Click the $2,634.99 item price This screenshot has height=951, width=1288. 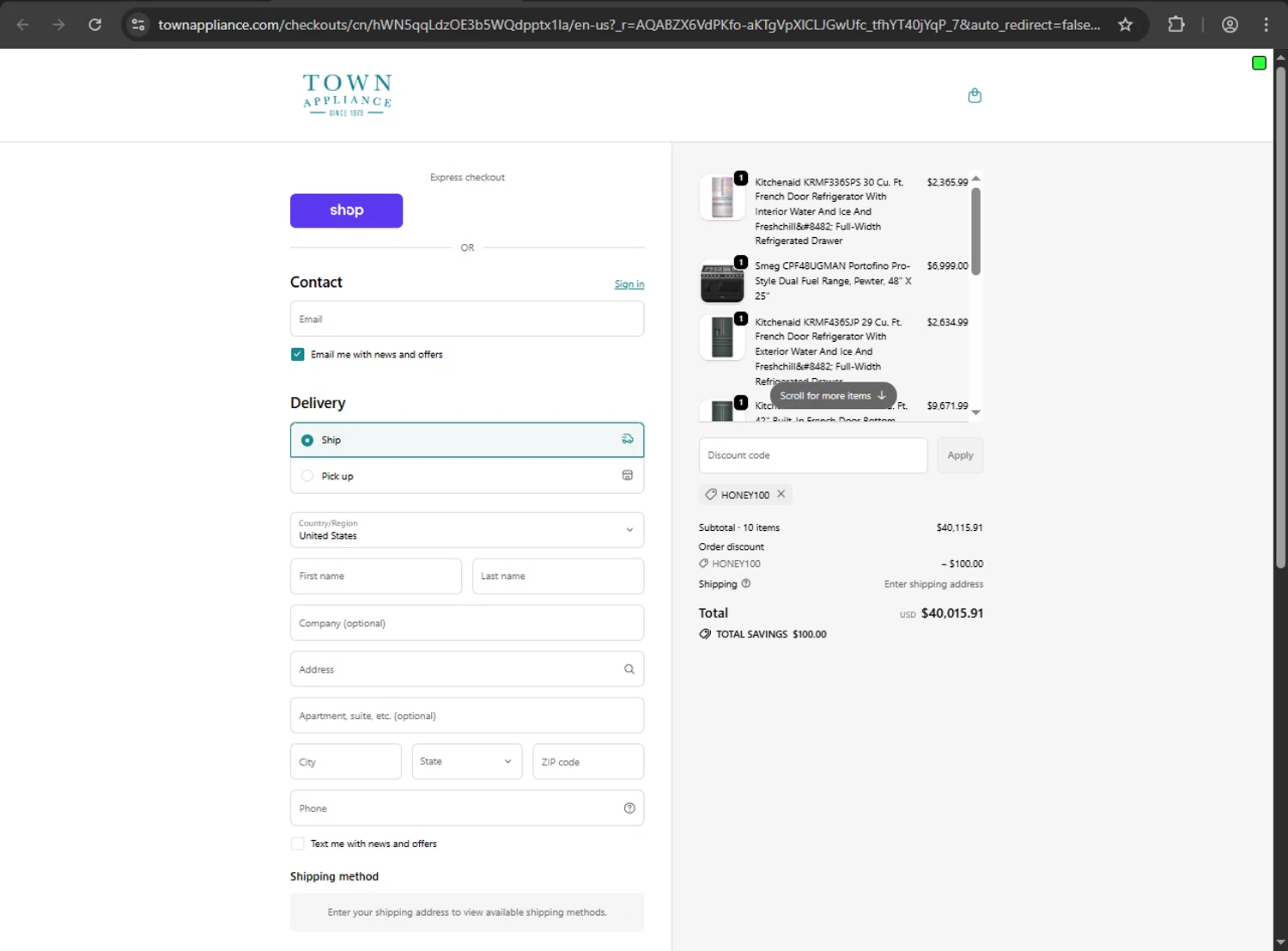947,322
